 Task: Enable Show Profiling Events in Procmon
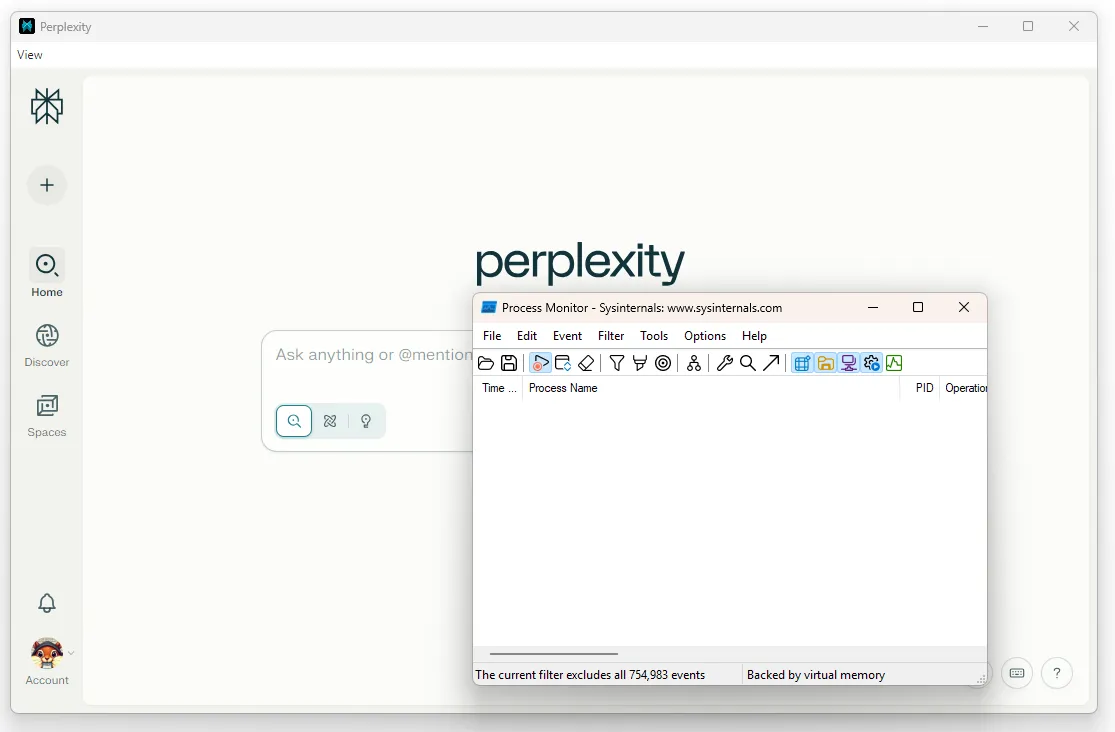pos(893,363)
